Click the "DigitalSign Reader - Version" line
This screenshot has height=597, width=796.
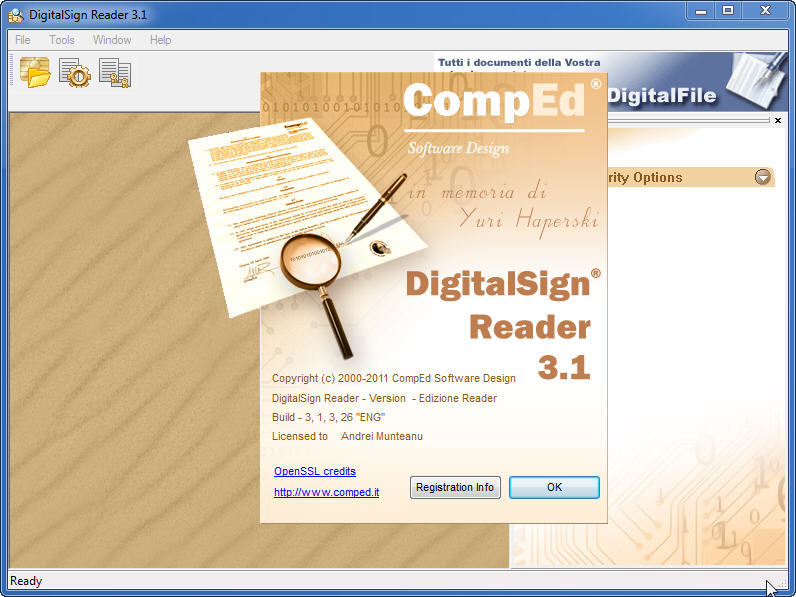point(384,399)
